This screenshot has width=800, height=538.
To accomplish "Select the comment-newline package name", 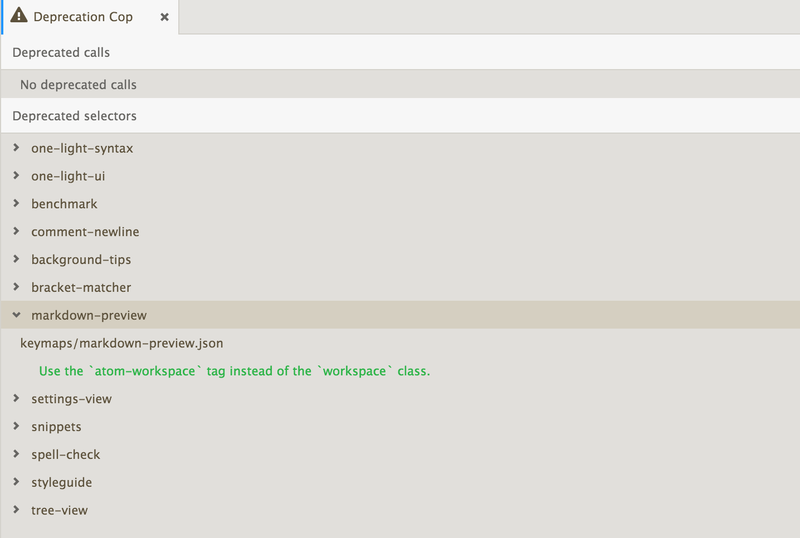I will [85, 232].
